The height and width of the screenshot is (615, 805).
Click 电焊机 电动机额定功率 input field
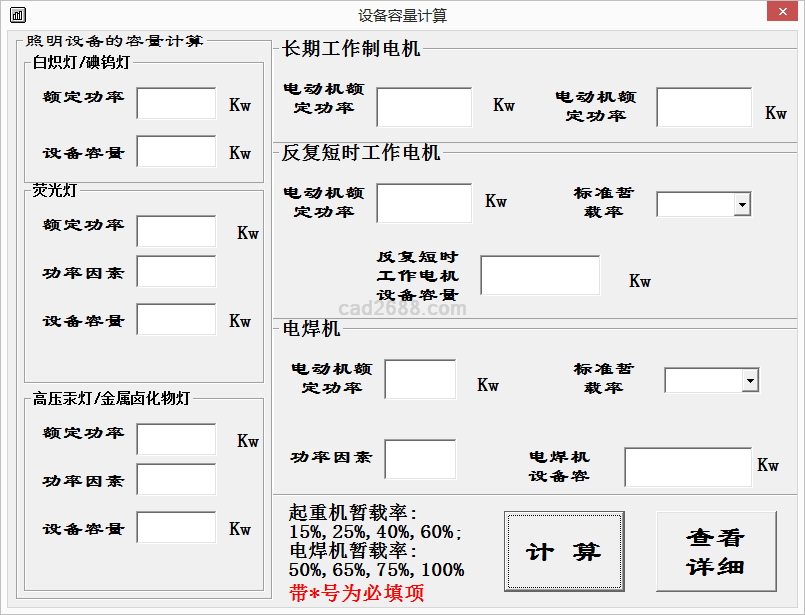(x=420, y=379)
